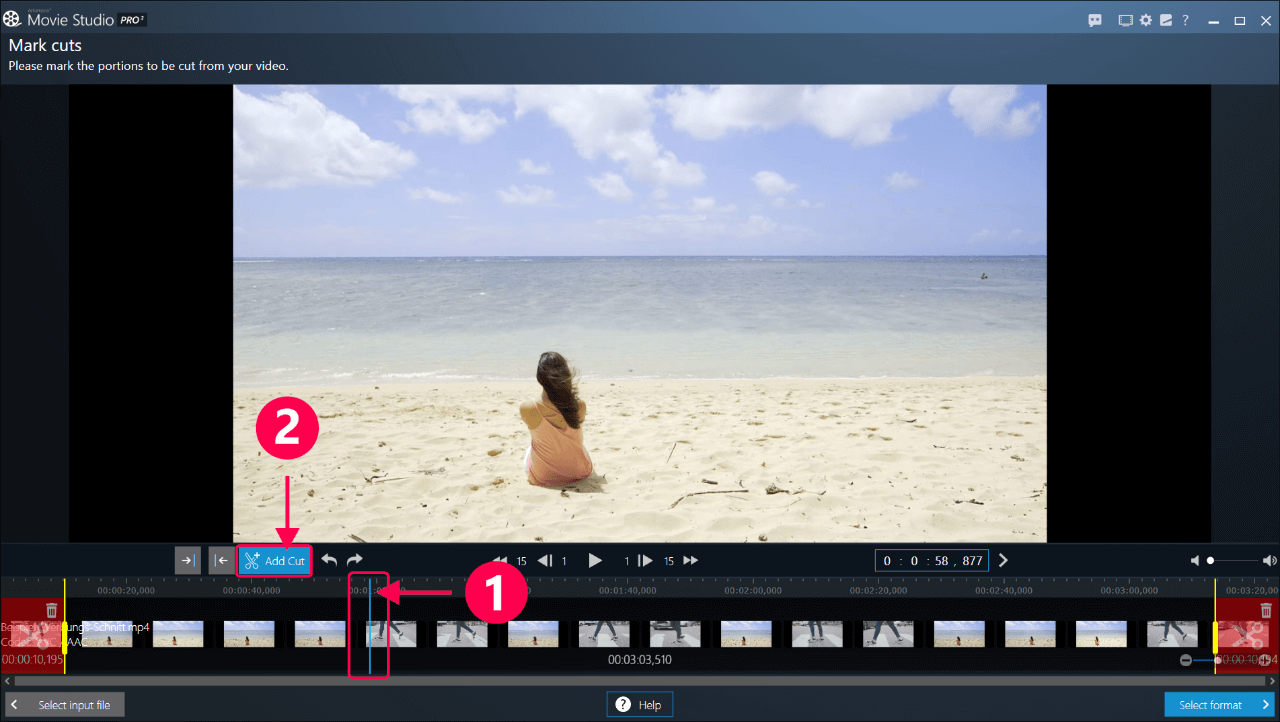Delete the right red cut region
The width and height of the screenshot is (1280, 722).
click(1266, 610)
